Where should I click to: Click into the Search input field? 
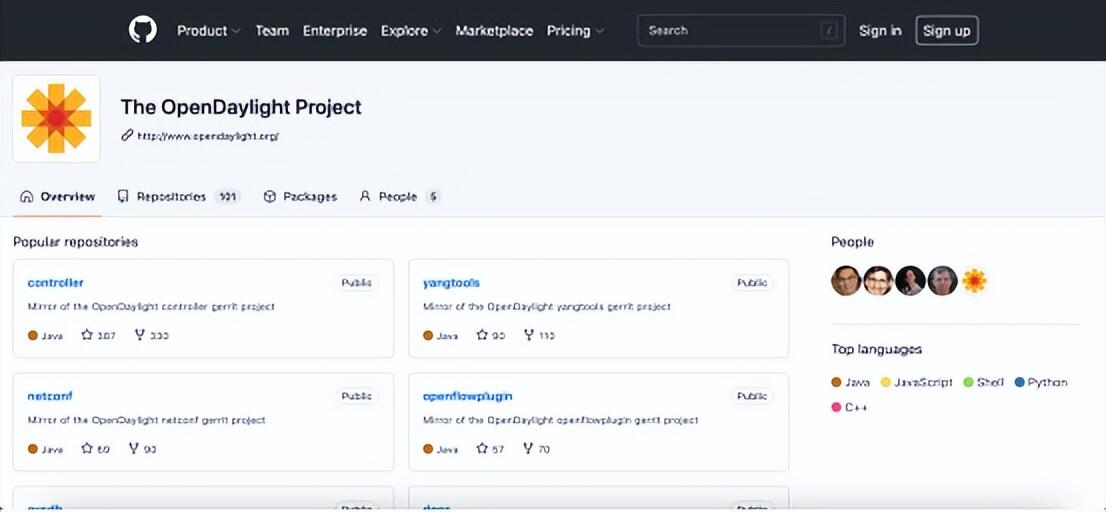pos(730,31)
